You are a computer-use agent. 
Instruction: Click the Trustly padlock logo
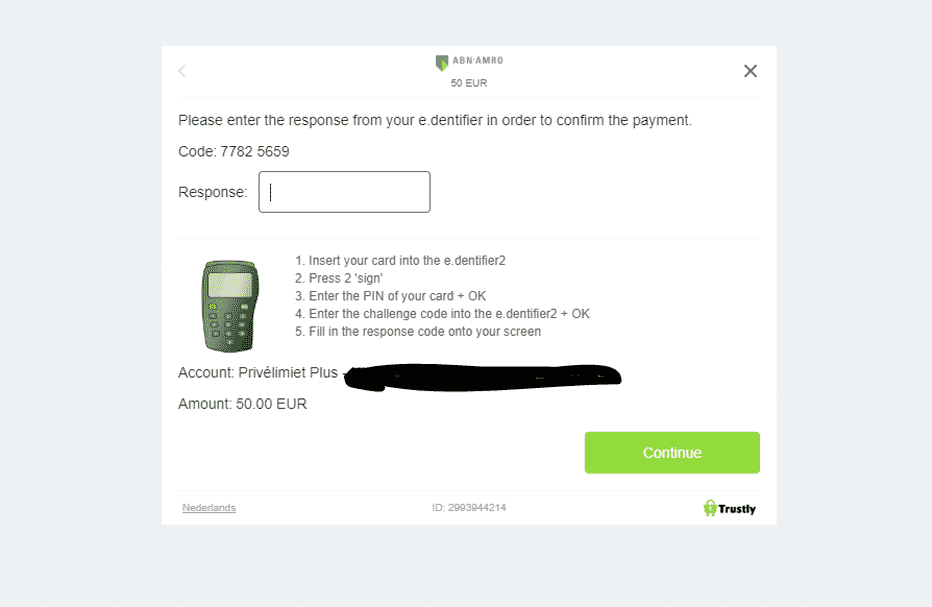pos(710,508)
